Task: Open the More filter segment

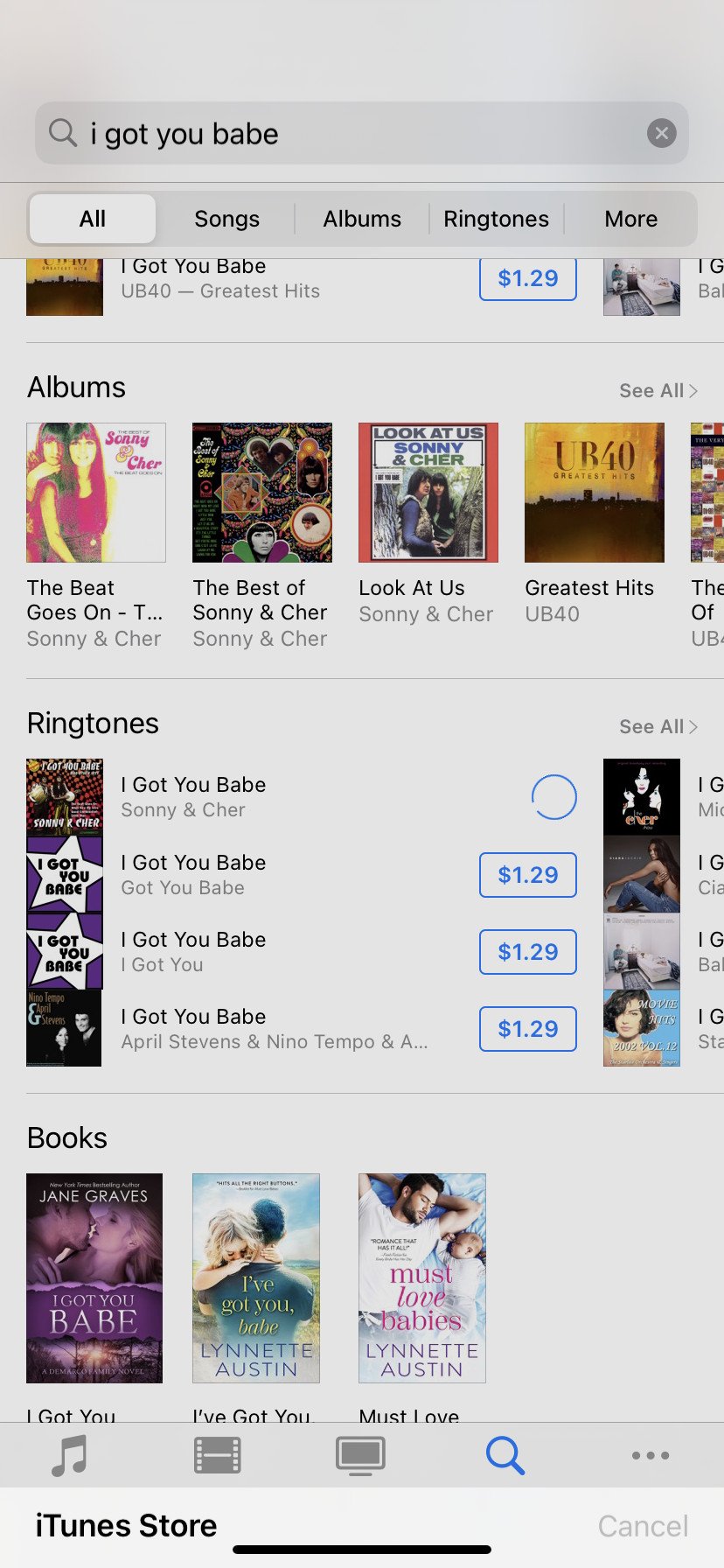Action: [x=631, y=219]
